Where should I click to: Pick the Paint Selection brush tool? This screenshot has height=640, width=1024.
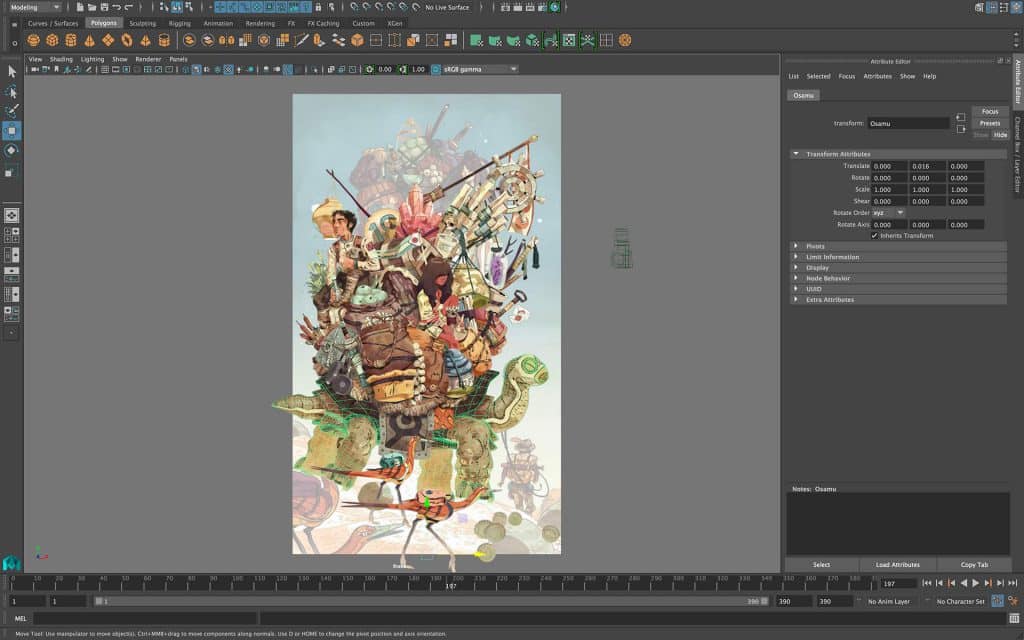(x=11, y=111)
